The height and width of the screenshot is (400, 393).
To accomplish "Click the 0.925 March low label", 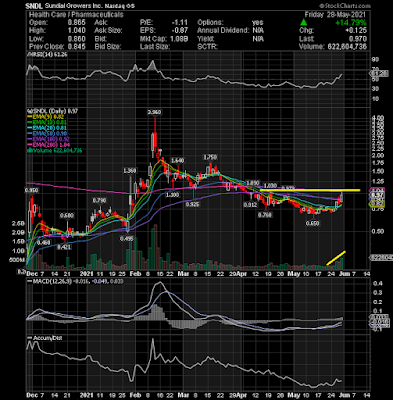I will pos(192,204).
